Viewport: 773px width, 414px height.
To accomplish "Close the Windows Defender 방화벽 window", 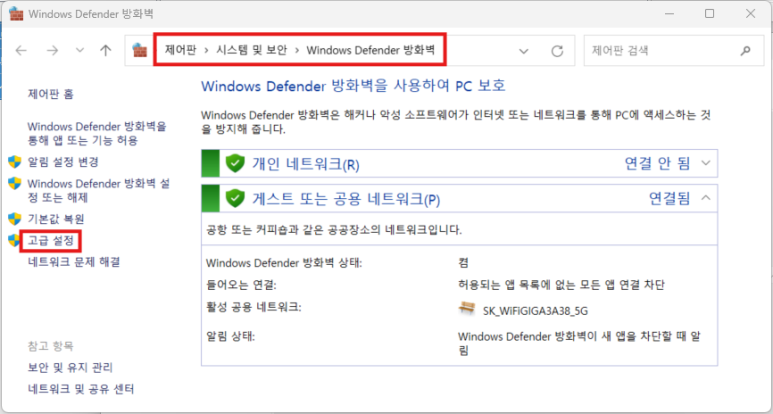I will pos(750,14).
